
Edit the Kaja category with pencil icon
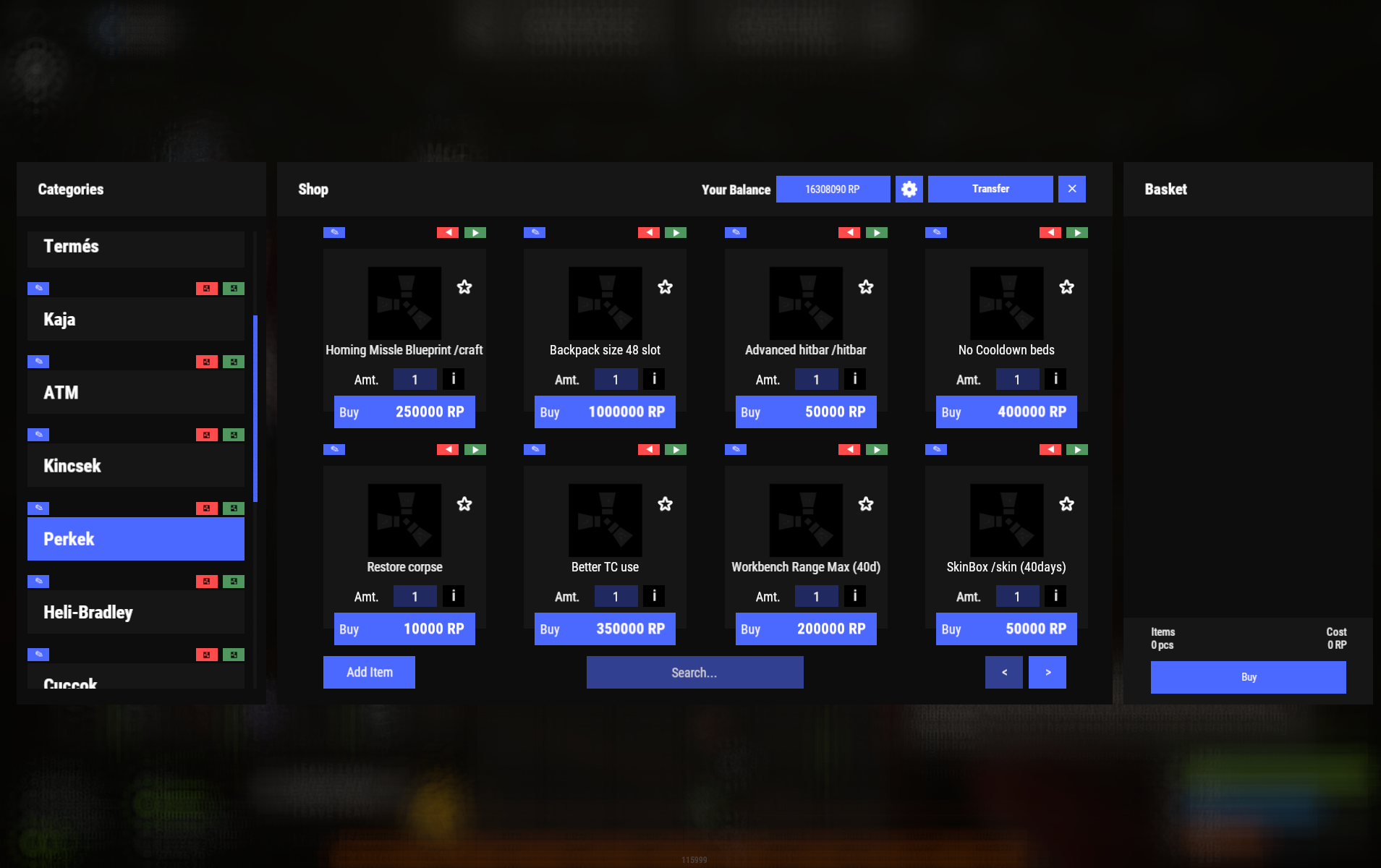(x=38, y=289)
